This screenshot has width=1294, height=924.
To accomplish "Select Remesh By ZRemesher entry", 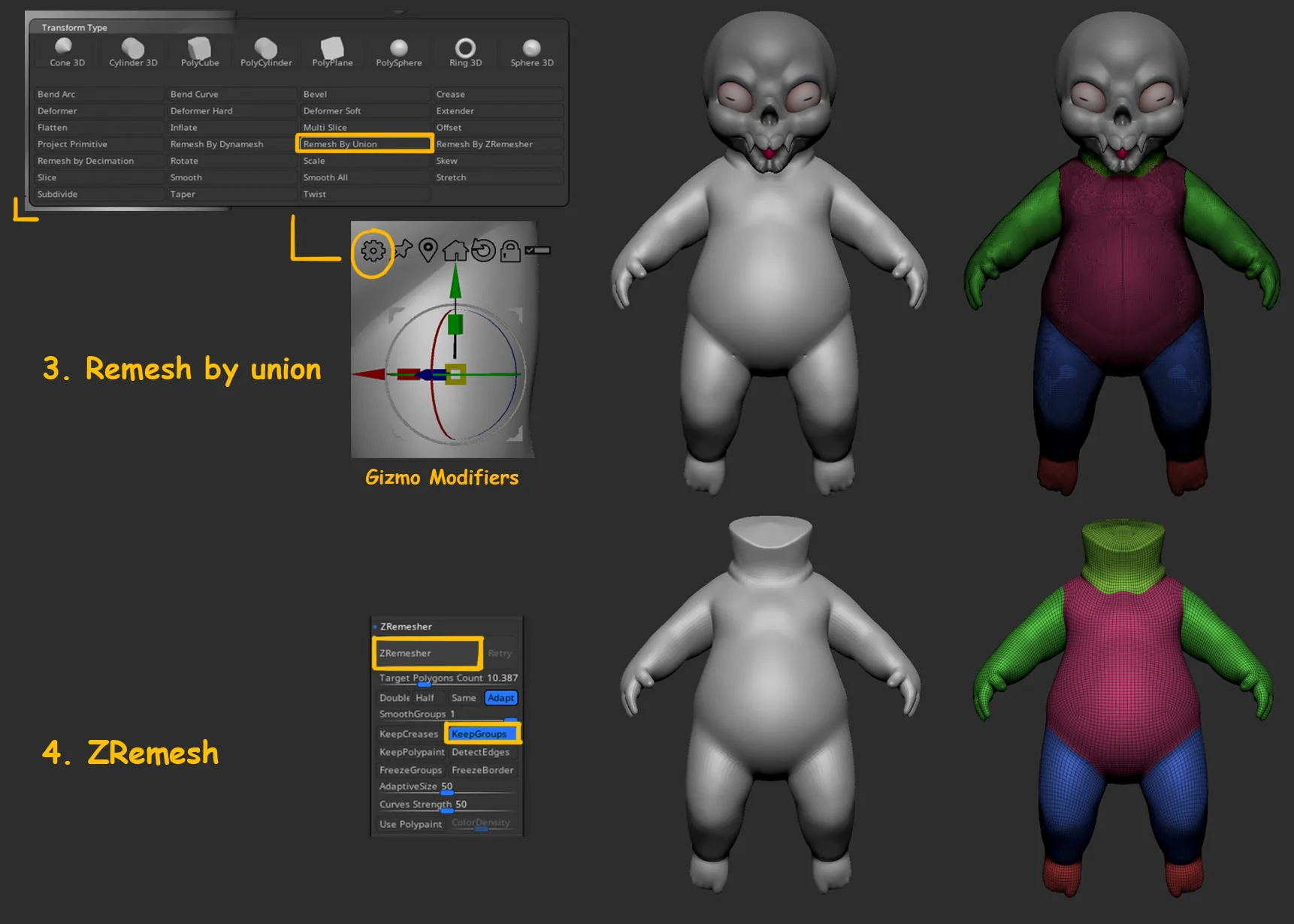I will (497, 144).
